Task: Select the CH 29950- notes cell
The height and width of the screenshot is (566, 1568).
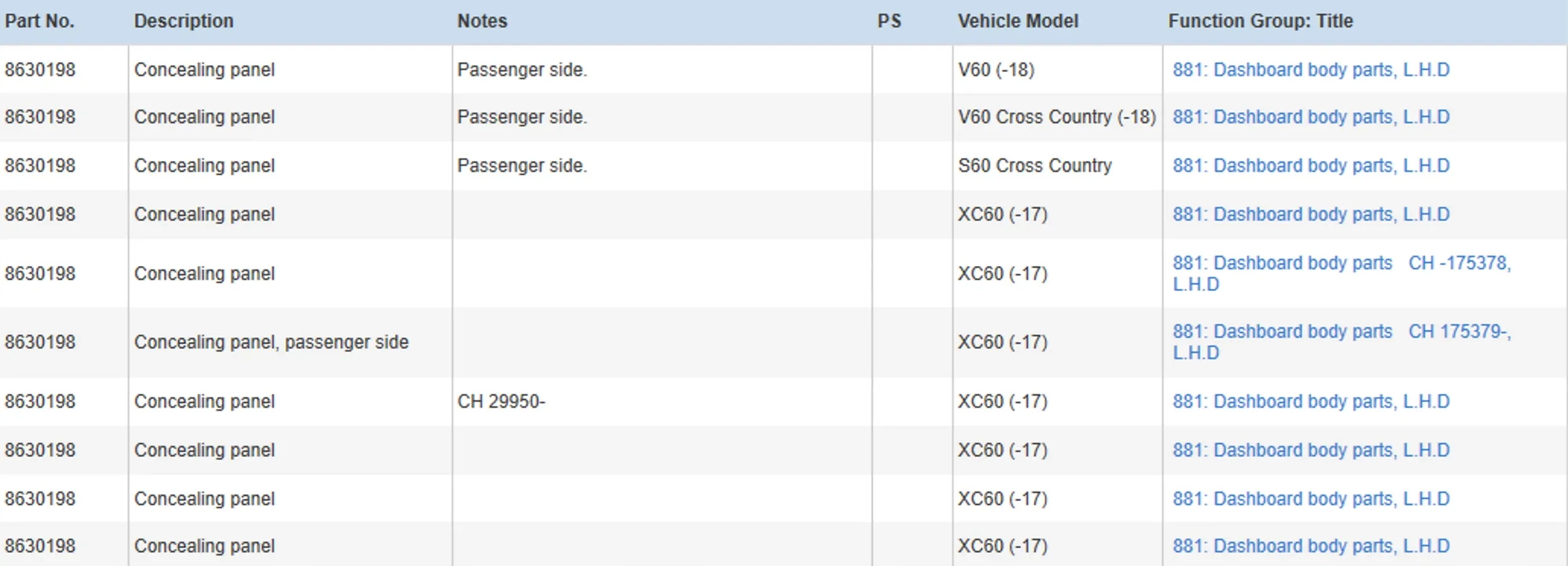Action: coord(501,402)
